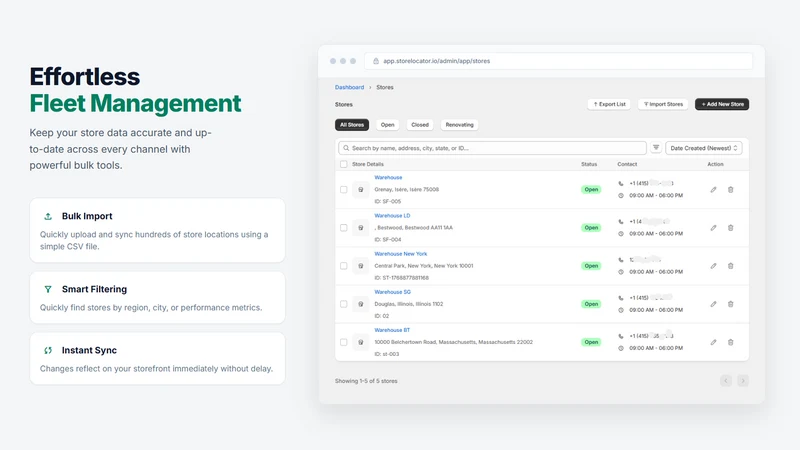This screenshot has height=450, width=800.
Task: Switch to the All Stores tab
Action: 352,125
